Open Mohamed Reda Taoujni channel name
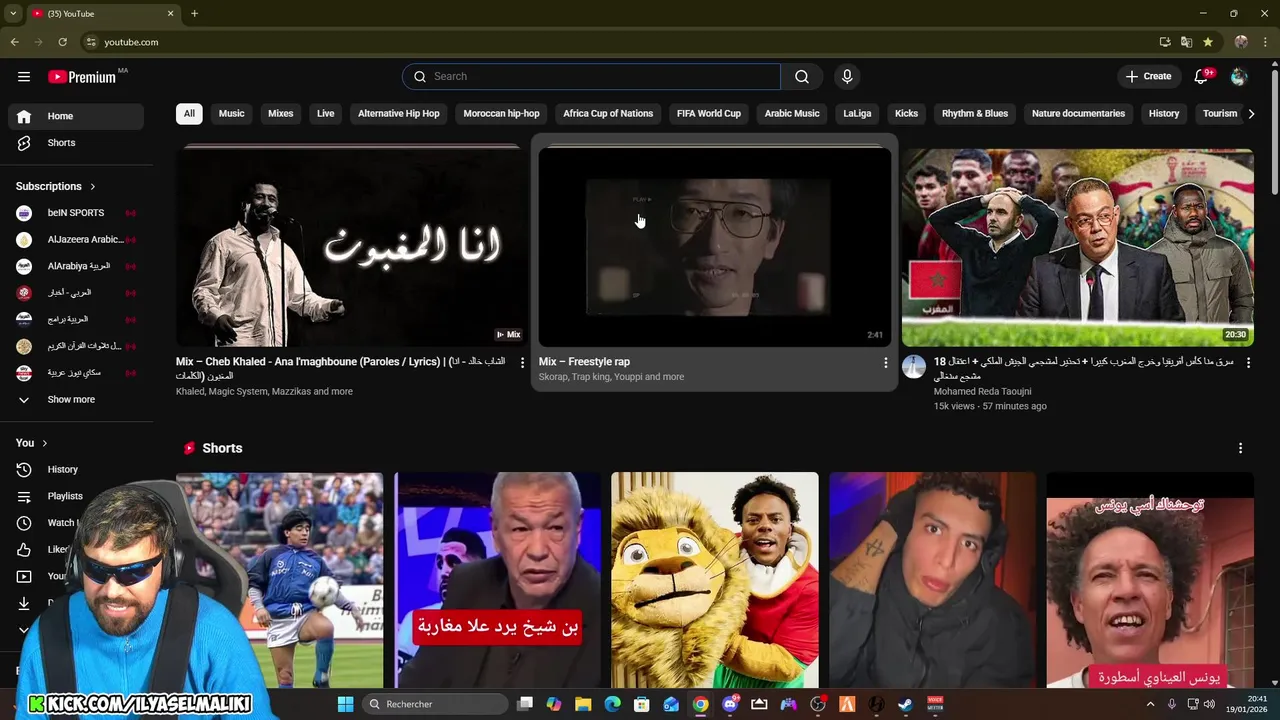 pyautogui.click(x=982, y=392)
